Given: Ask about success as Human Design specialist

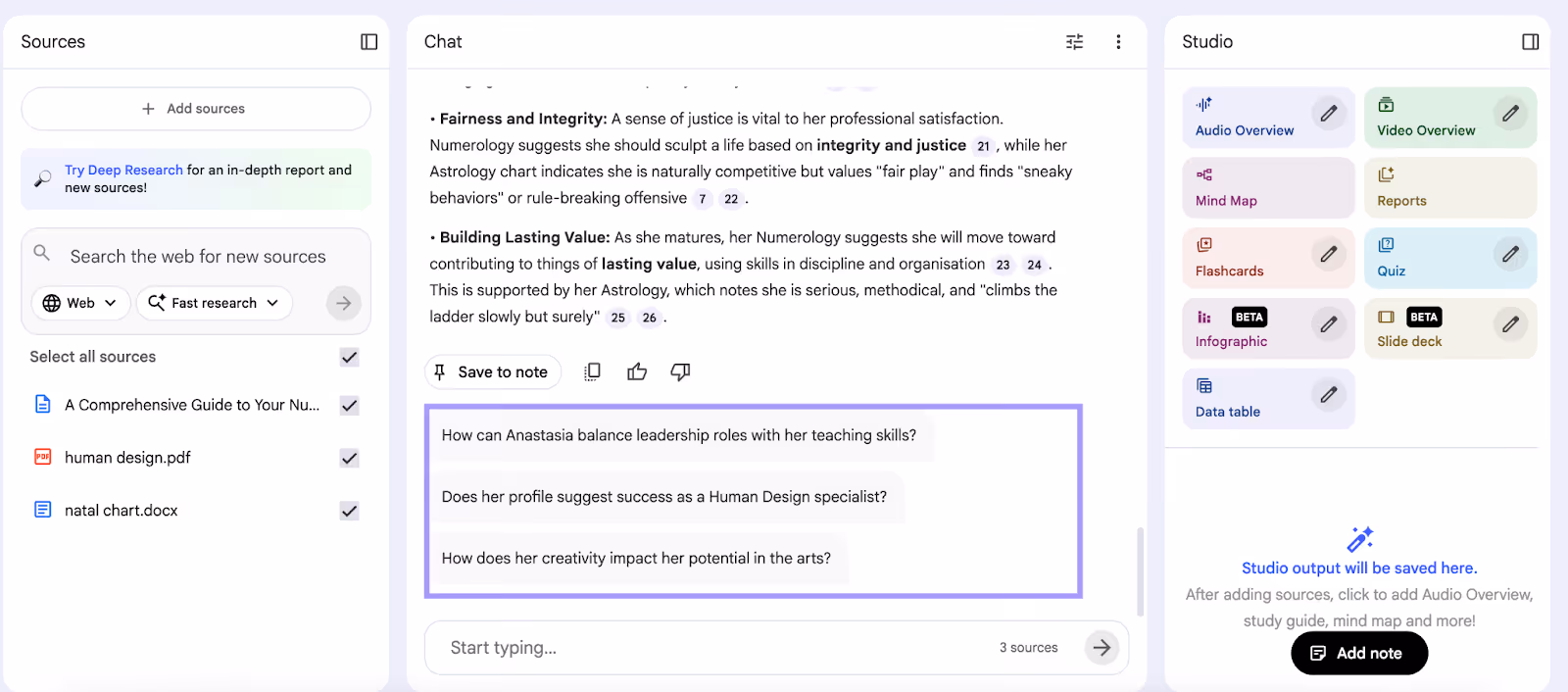Looking at the screenshot, I should point(664,497).
